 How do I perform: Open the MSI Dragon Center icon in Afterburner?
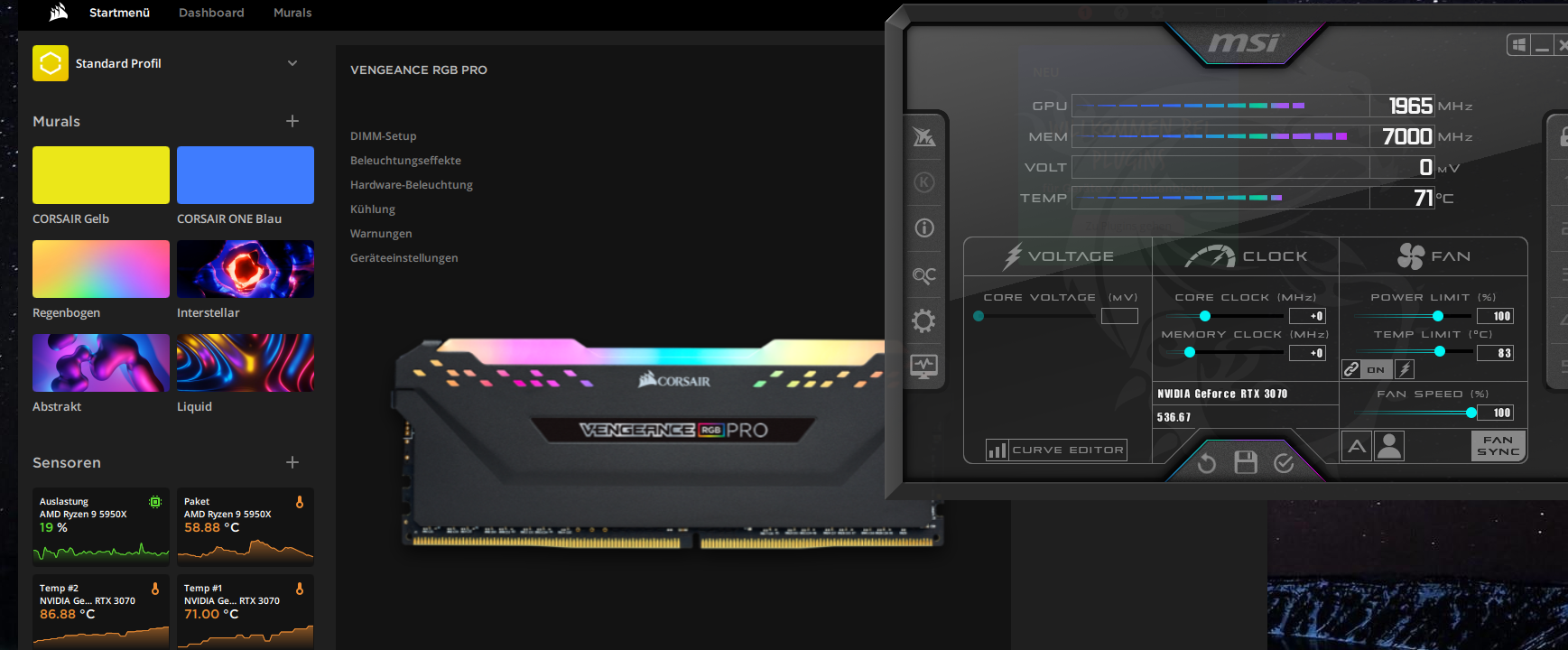pyautogui.click(x=924, y=137)
